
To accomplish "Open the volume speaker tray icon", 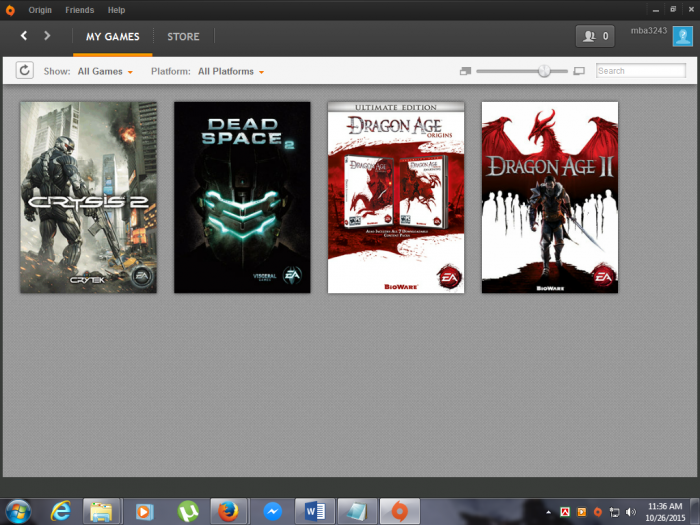I will point(630,512).
